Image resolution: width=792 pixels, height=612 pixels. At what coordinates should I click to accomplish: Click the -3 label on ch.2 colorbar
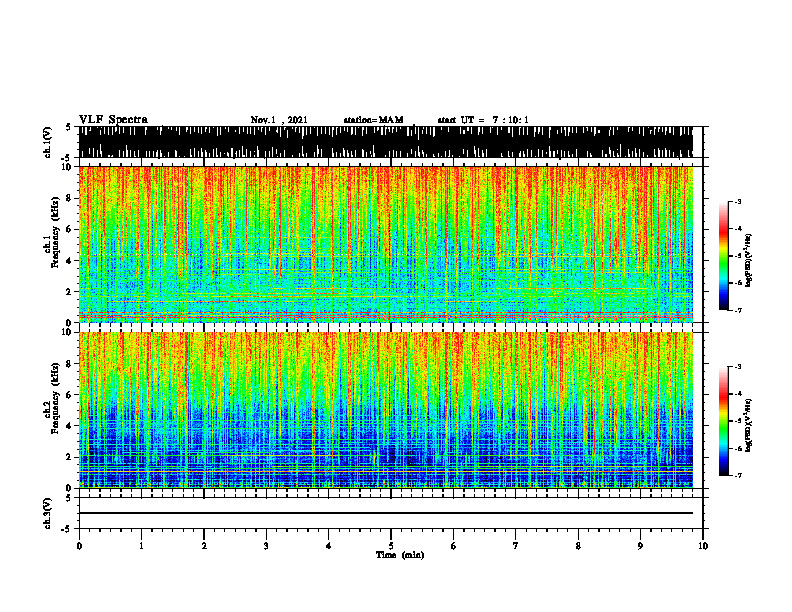738,367
